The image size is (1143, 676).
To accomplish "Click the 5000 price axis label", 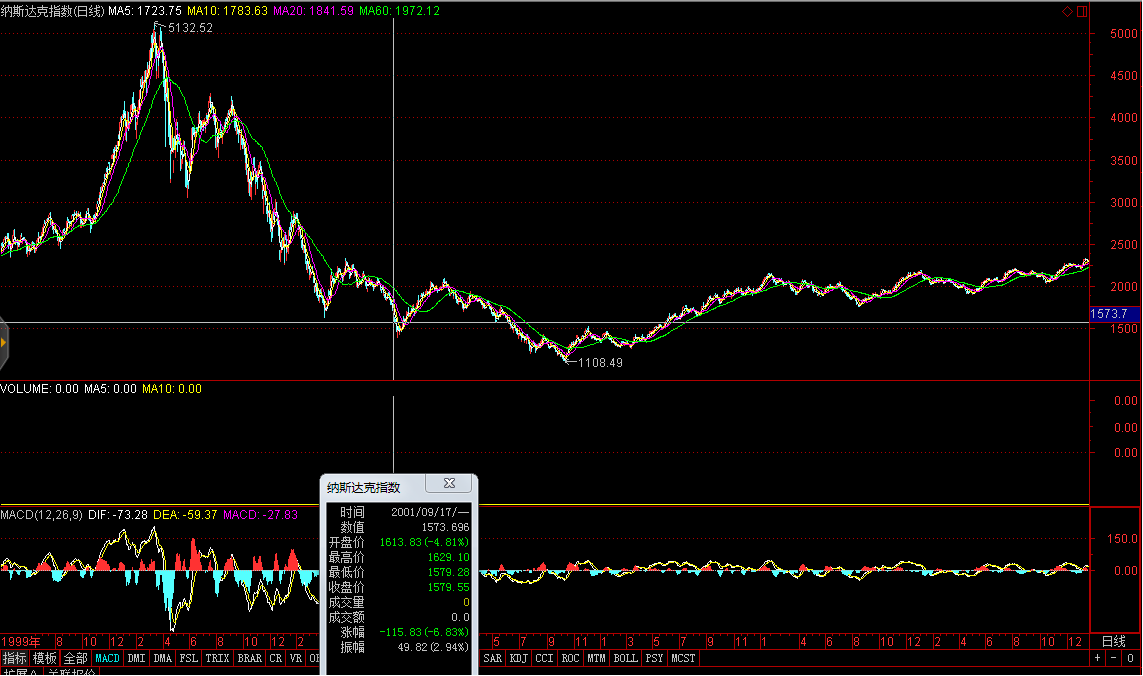I will pyautogui.click(x=1123, y=34).
